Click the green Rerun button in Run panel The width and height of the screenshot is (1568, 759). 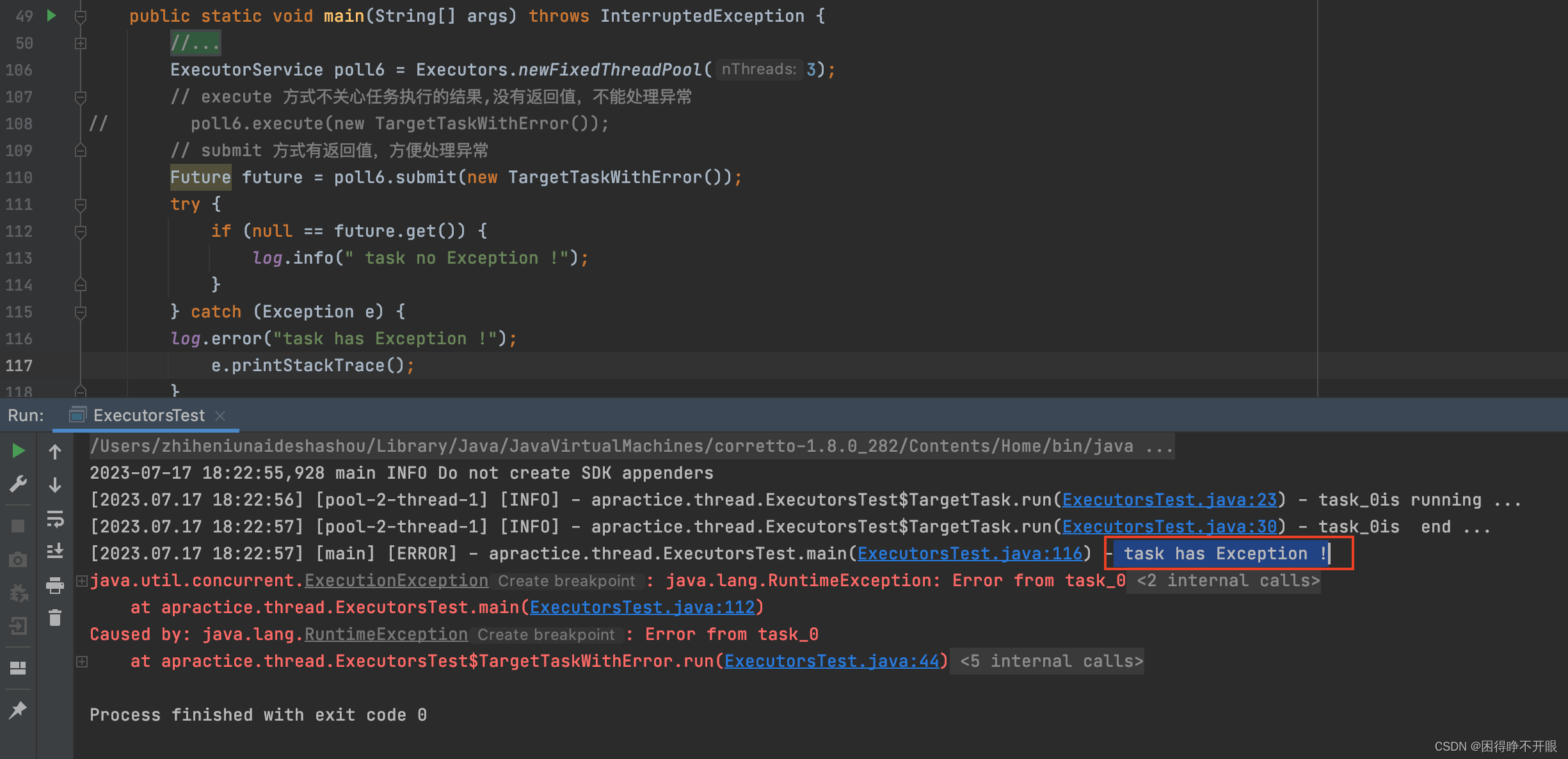(18, 451)
